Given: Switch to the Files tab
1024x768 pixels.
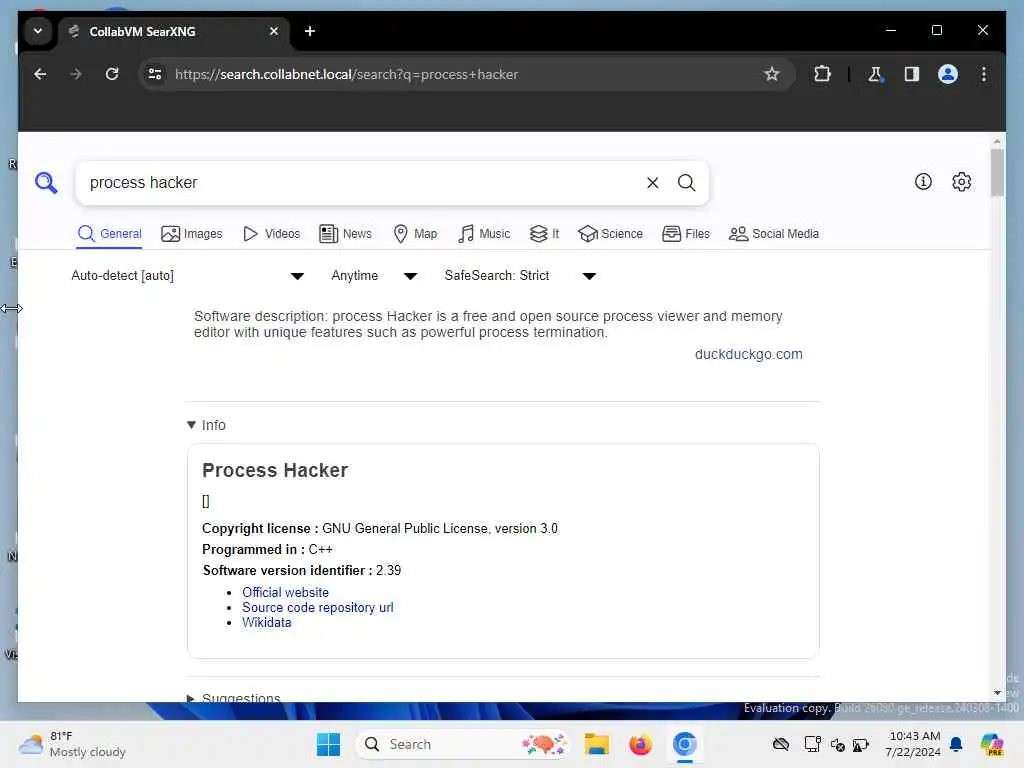Looking at the screenshot, I should click(x=686, y=234).
